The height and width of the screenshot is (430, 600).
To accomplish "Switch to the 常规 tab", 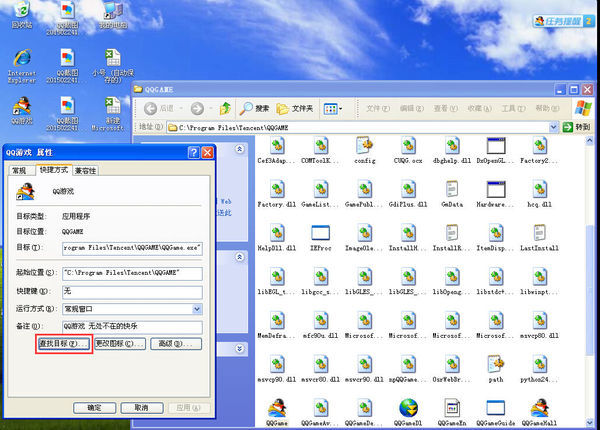I will 18,171.
